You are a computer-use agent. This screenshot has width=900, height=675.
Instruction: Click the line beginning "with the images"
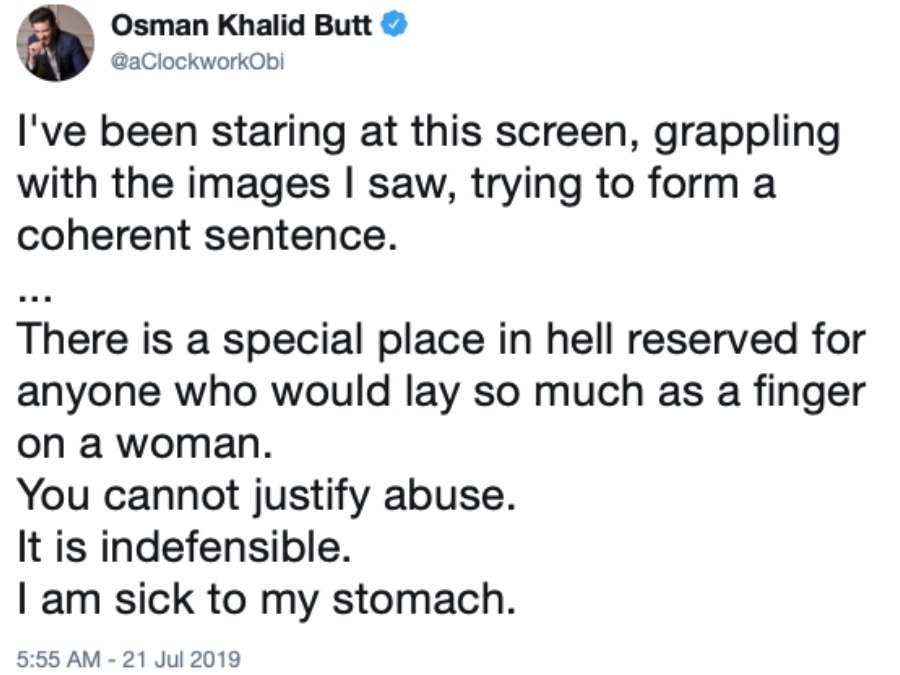tap(397, 186)
